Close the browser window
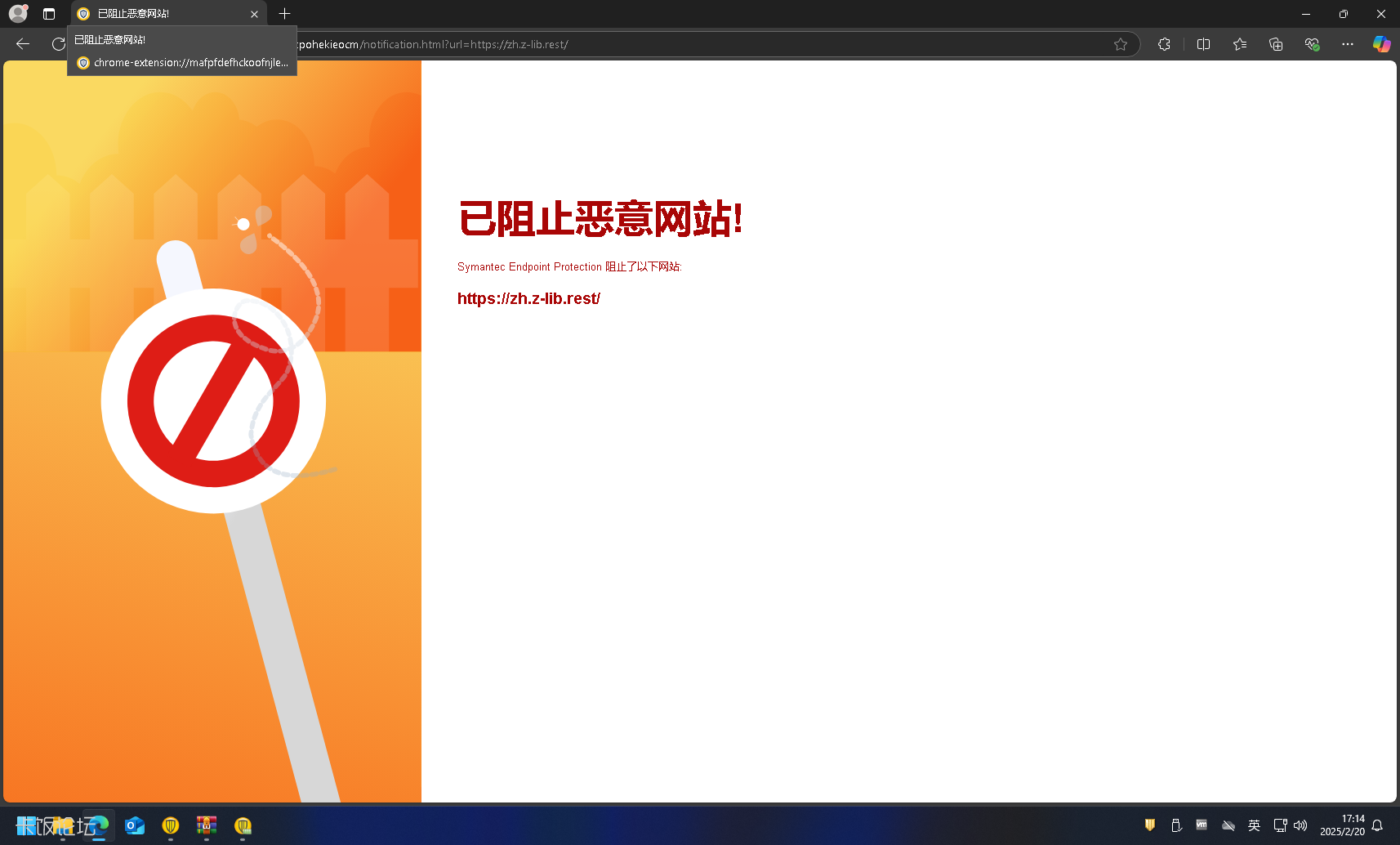This screenshot has width=1400, height=845. tap(1381, 14)
